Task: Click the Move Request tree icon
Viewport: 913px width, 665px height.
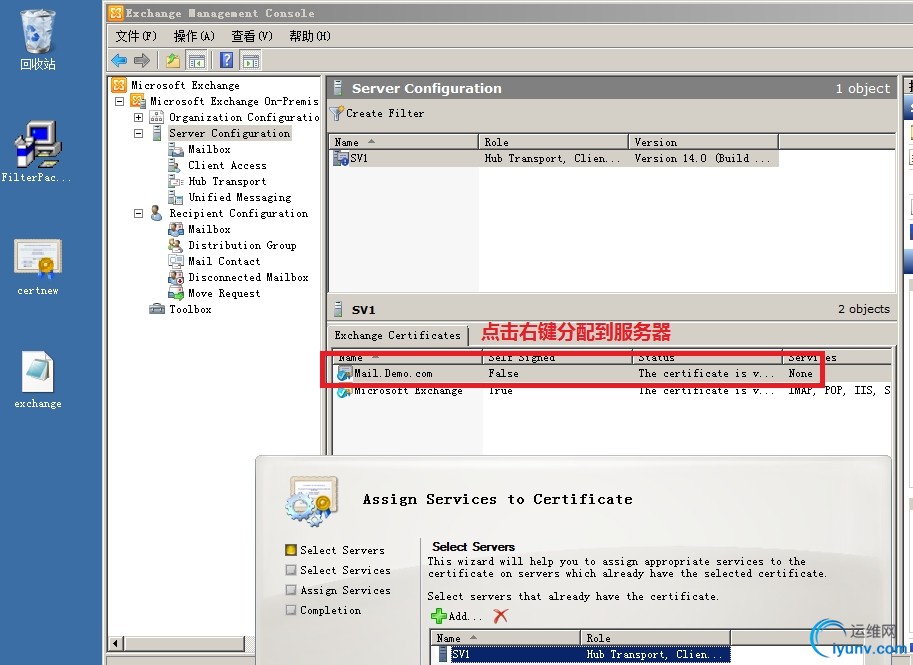Action: [176, 293]
